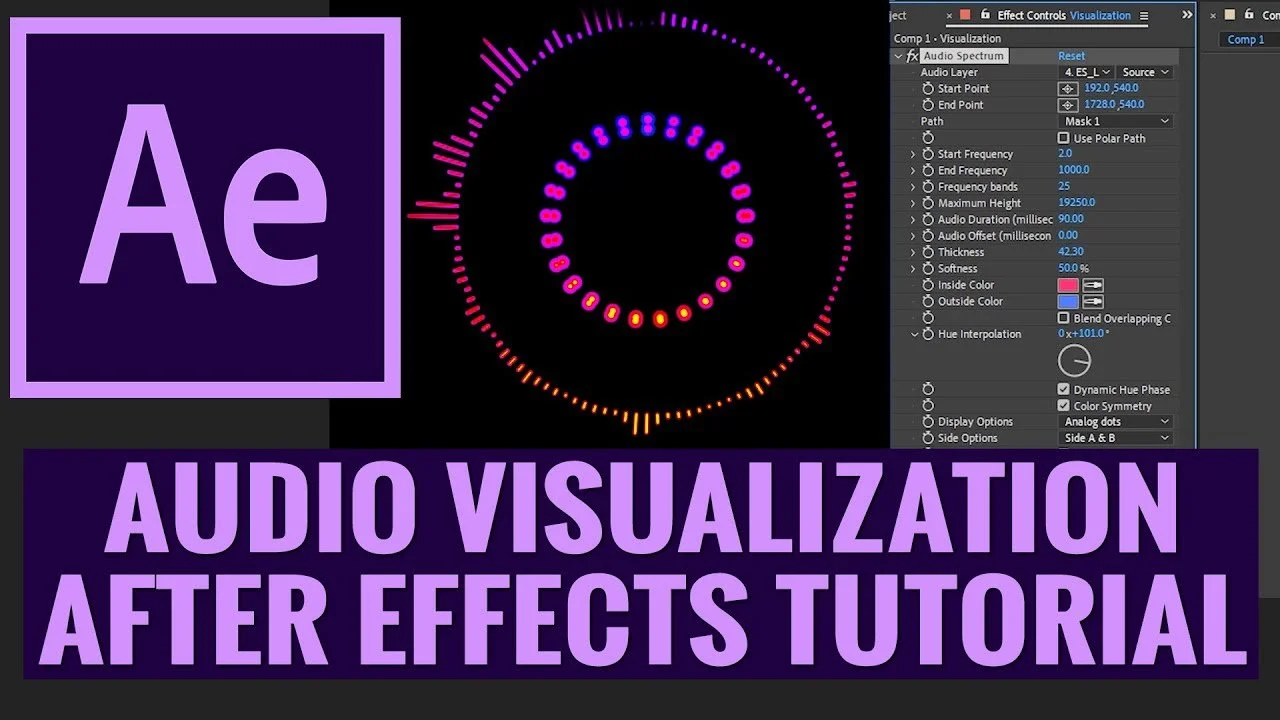Click the Start Point crosshair picker

1068,88
